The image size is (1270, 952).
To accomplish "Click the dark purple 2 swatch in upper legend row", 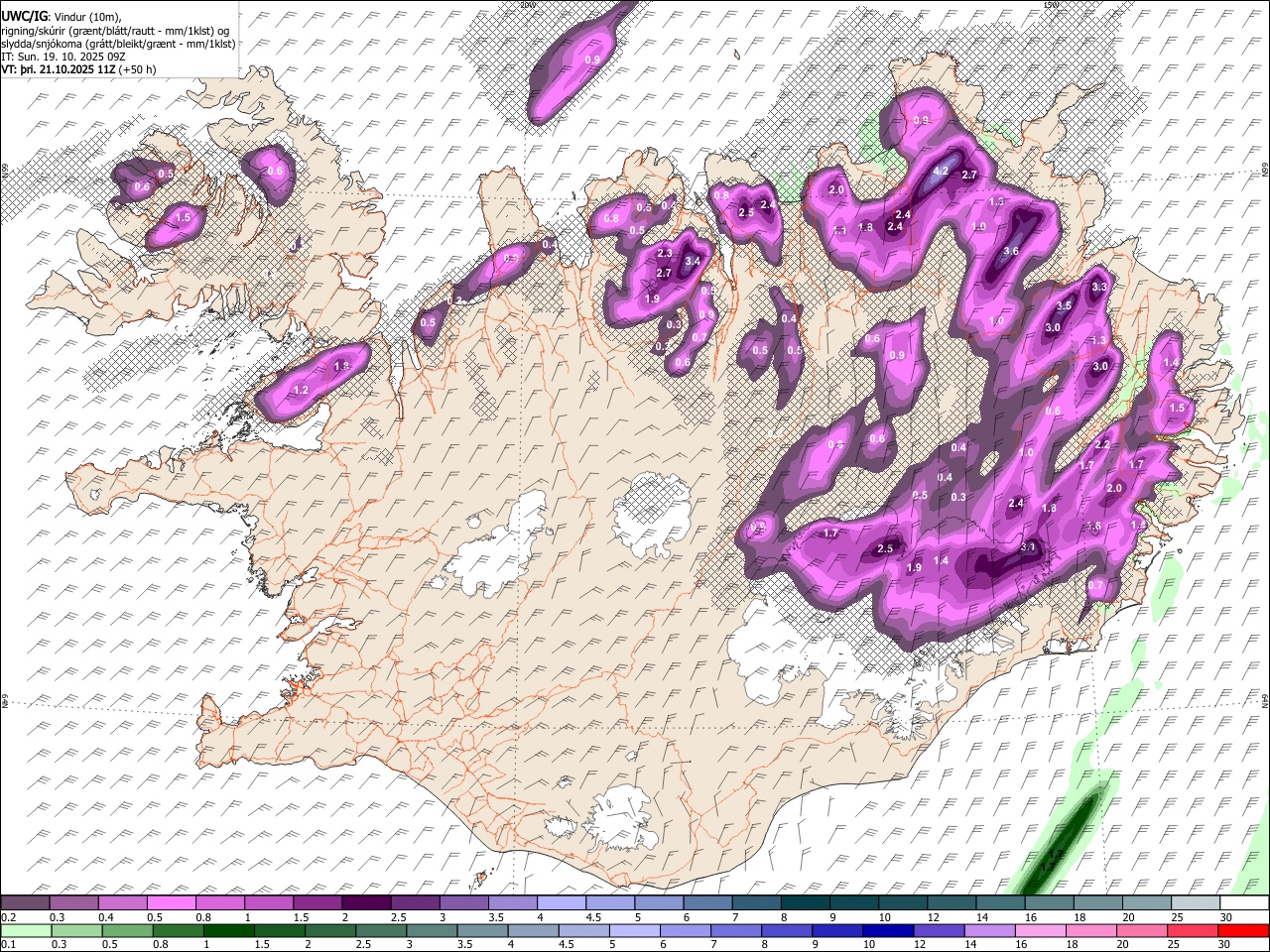I will [366, 903].
